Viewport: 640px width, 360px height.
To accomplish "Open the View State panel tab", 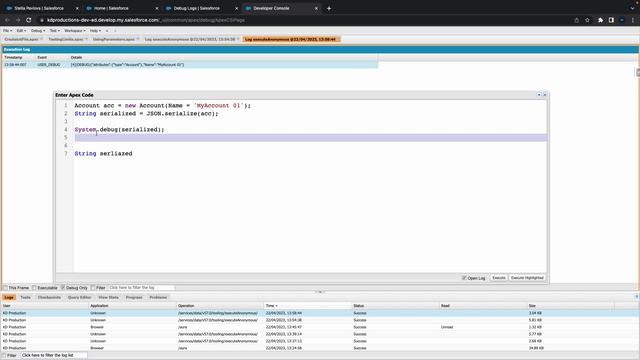I will tap(108, 298).
